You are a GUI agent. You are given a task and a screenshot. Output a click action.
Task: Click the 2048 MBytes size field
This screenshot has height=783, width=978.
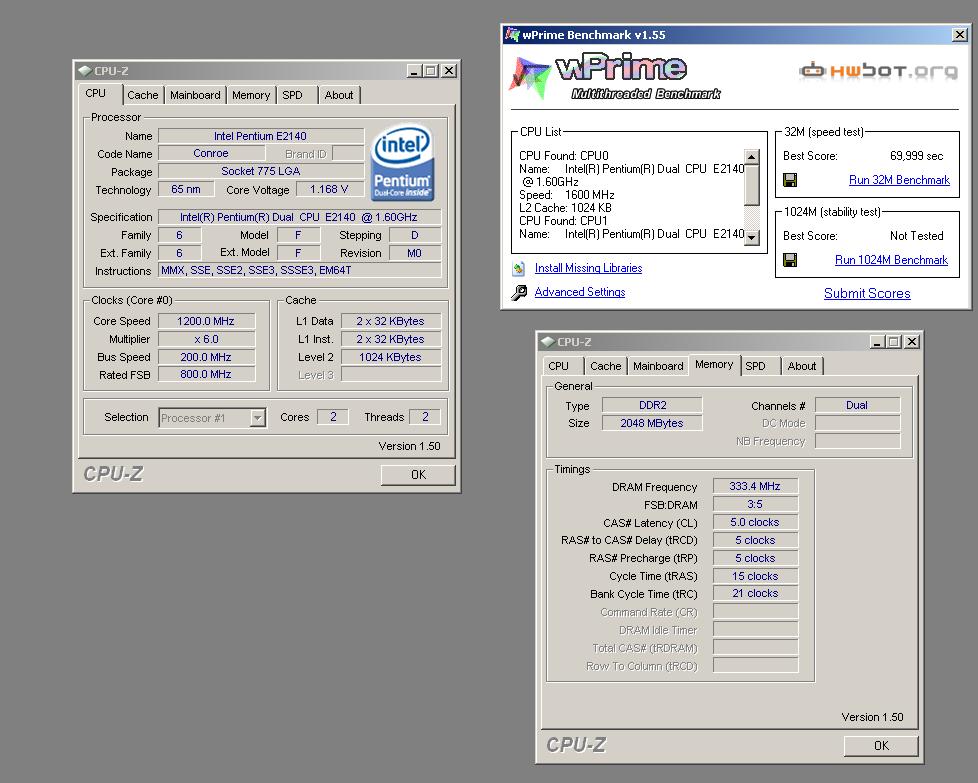tap(652, 424)
